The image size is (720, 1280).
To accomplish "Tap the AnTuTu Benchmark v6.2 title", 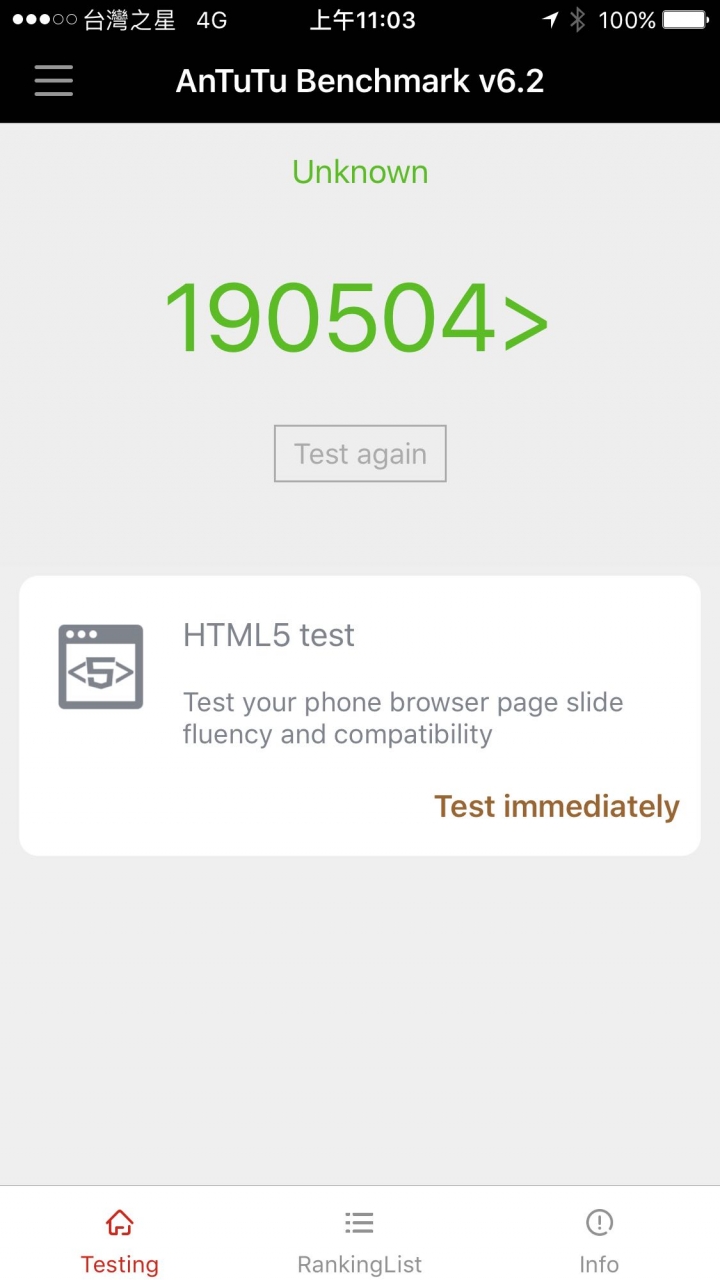I will pos(360,81).
